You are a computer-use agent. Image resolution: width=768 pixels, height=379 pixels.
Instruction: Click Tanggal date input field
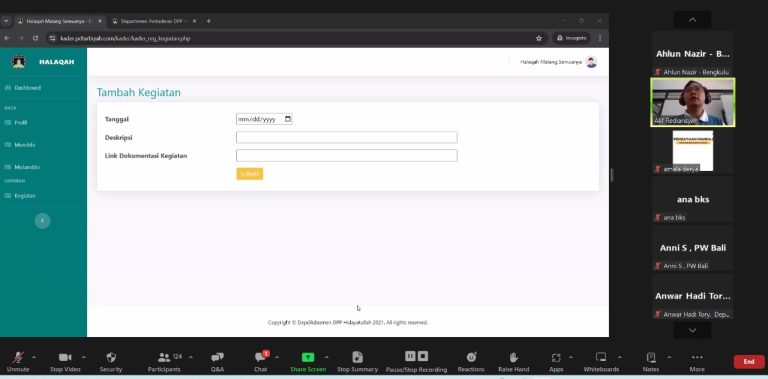[x=264, y=119]
